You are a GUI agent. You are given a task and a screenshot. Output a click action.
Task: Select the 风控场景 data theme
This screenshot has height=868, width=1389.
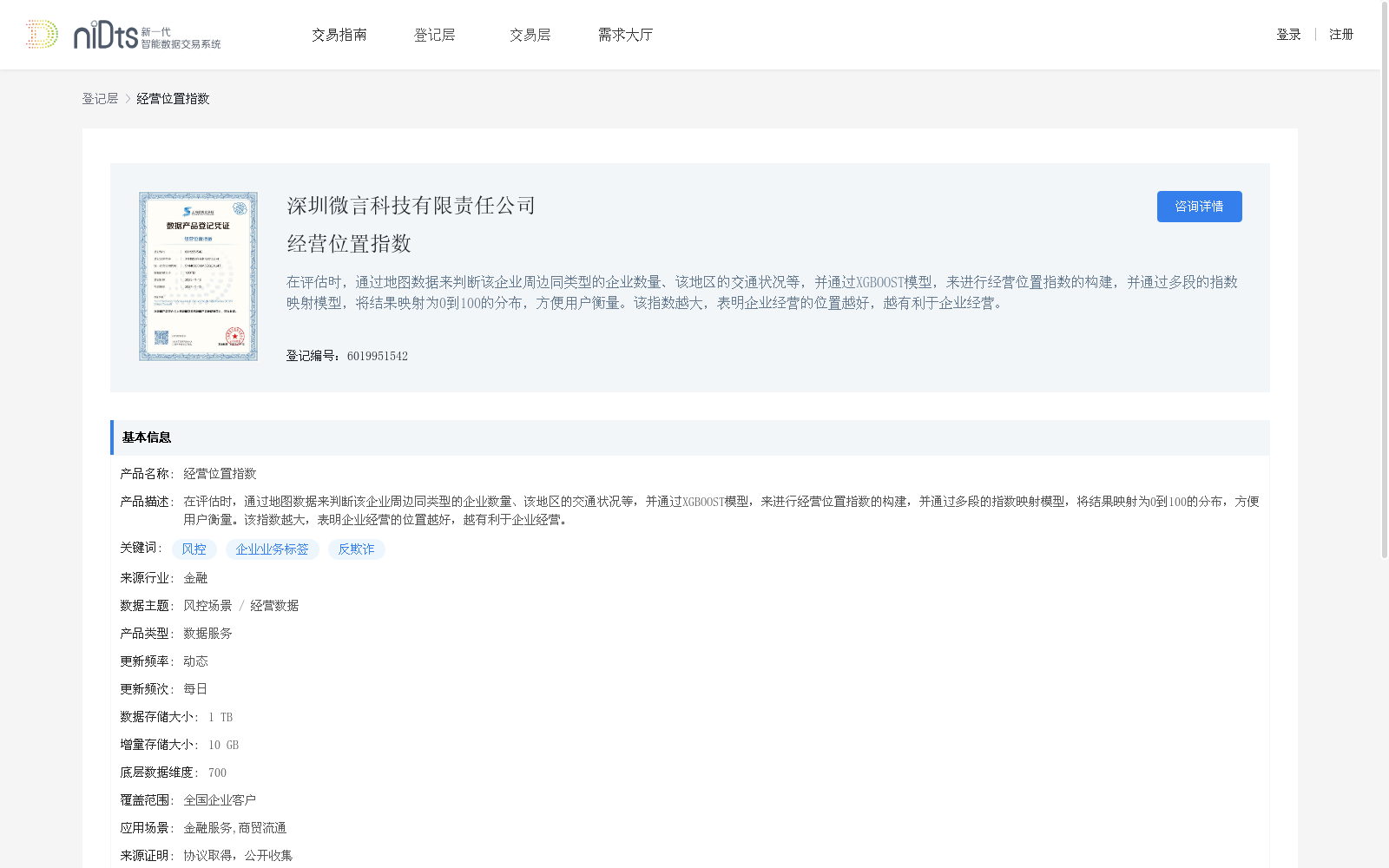pos(207,606)
